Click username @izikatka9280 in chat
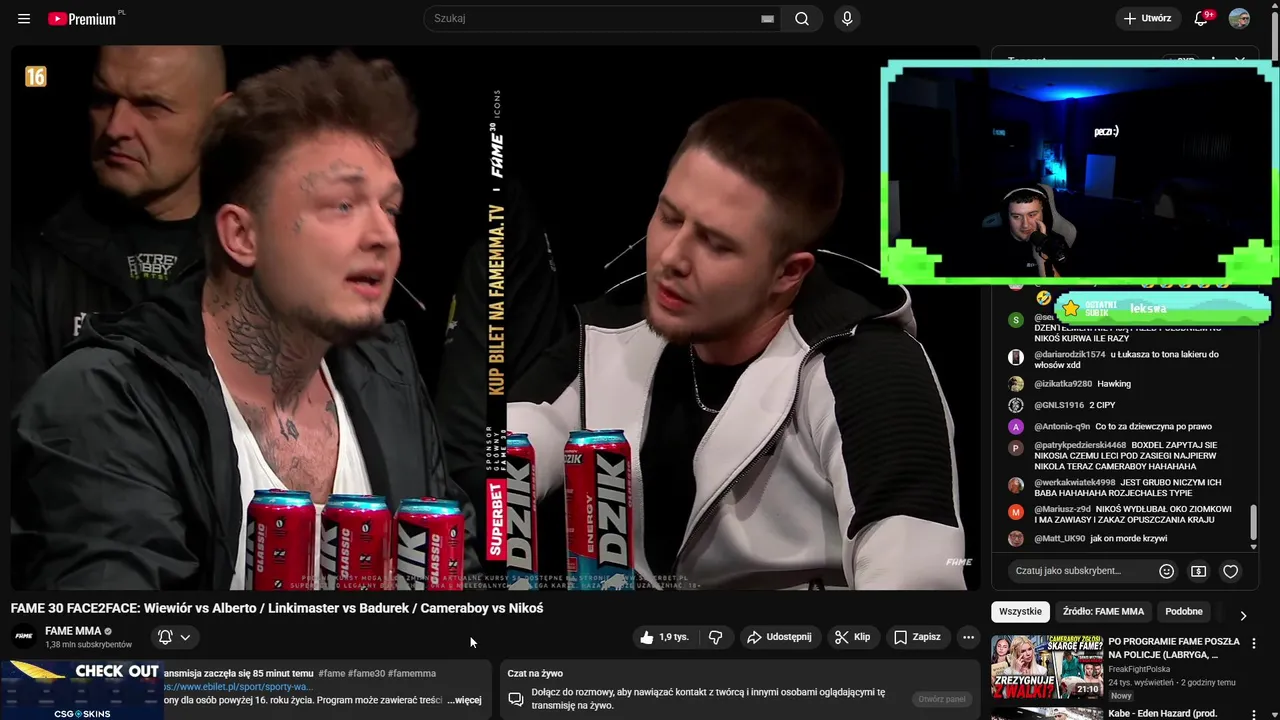The image size is (1280, 720). (x=1063, y=384)
